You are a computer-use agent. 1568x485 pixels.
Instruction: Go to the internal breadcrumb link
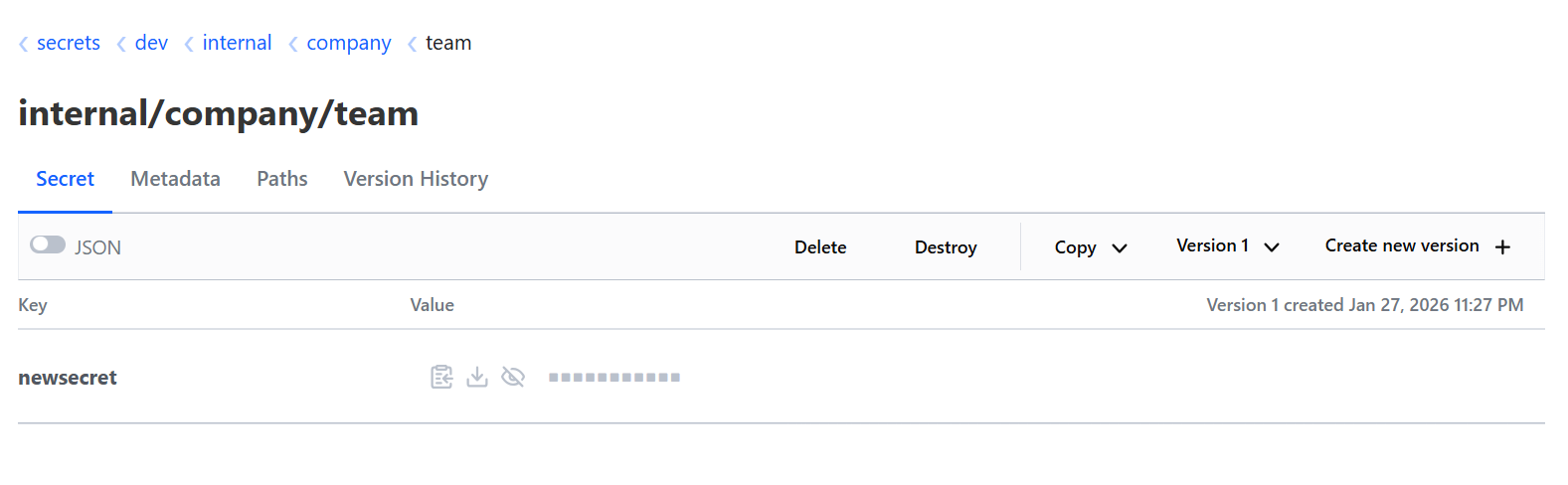[237, 43]
